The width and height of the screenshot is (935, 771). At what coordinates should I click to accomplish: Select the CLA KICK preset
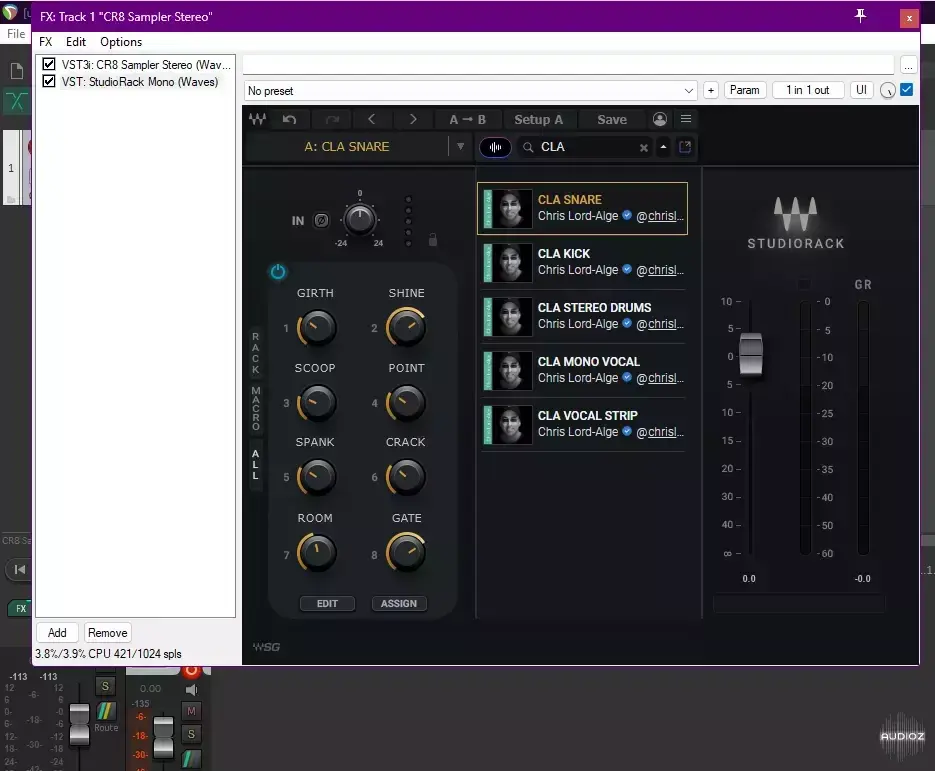tap(584, 262)
